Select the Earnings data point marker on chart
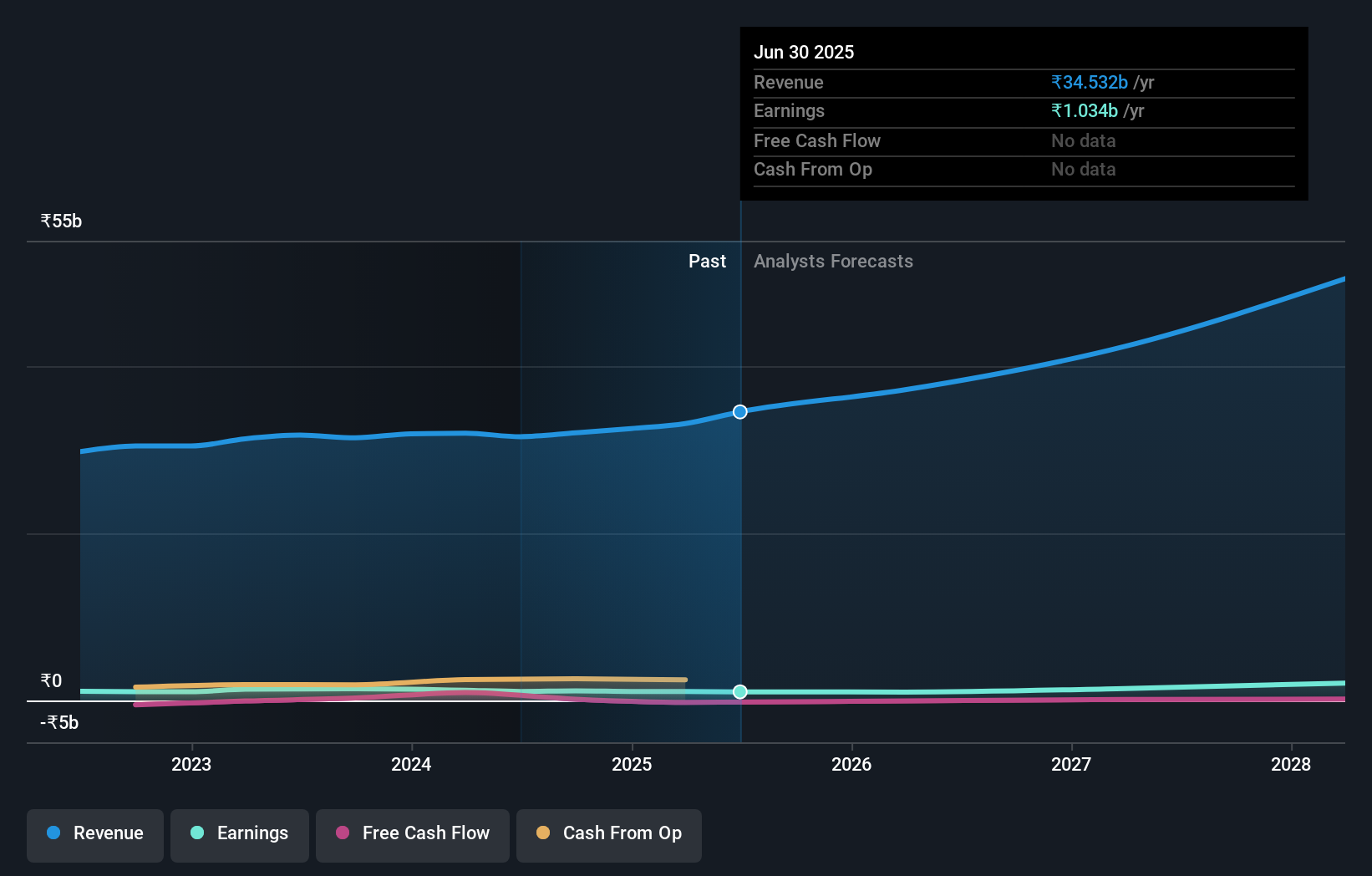The image size is (1372, 876). point(739,691)
